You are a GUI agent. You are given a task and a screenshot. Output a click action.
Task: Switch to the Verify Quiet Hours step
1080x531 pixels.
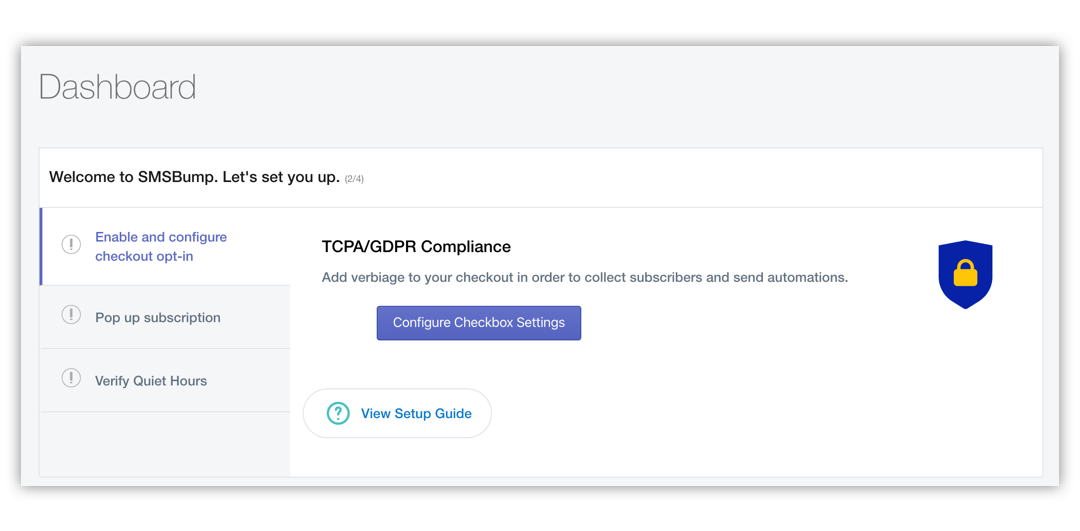point(165,381)
